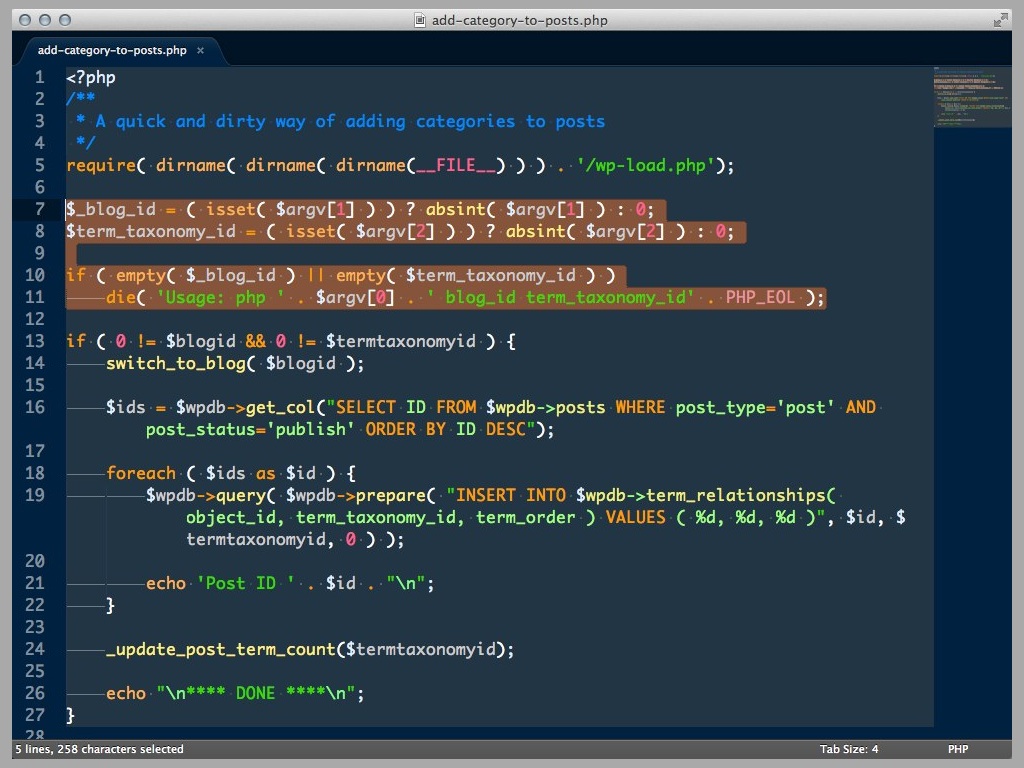Viewport: 1024px width, 768px height.
Task: Open the Tab Size: 4 selector
Action: point(848,749)
